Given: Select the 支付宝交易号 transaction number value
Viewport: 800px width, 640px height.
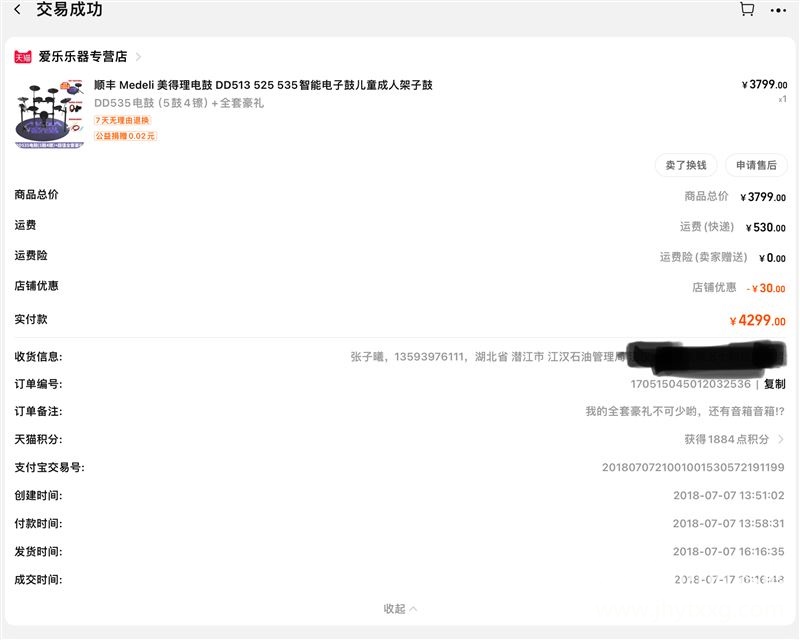Looking at the screenshot, I should point(693,467).
